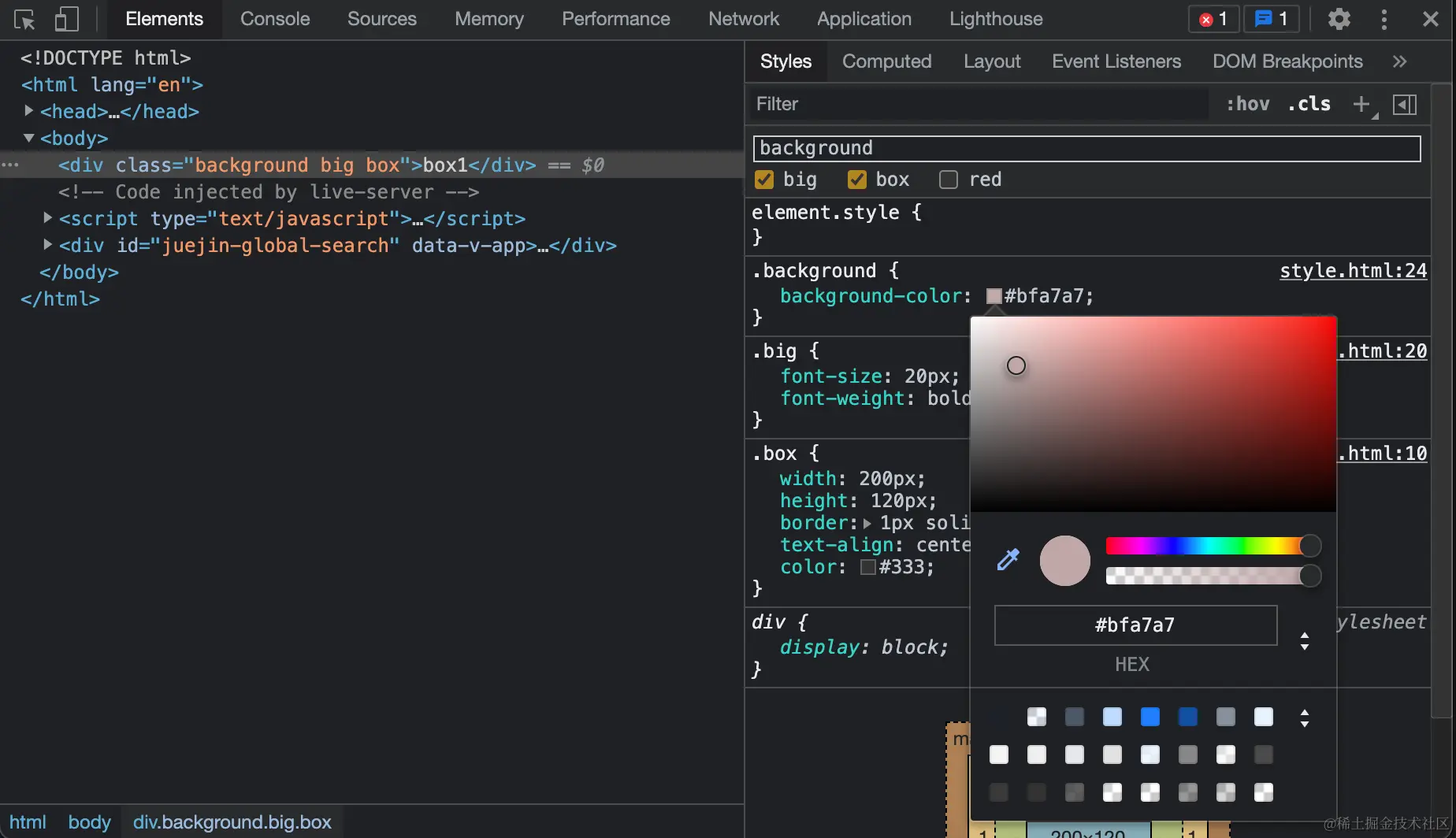Expand the juejin-global-search div node
Screen dimensions: 1456x838
point(48,245)
